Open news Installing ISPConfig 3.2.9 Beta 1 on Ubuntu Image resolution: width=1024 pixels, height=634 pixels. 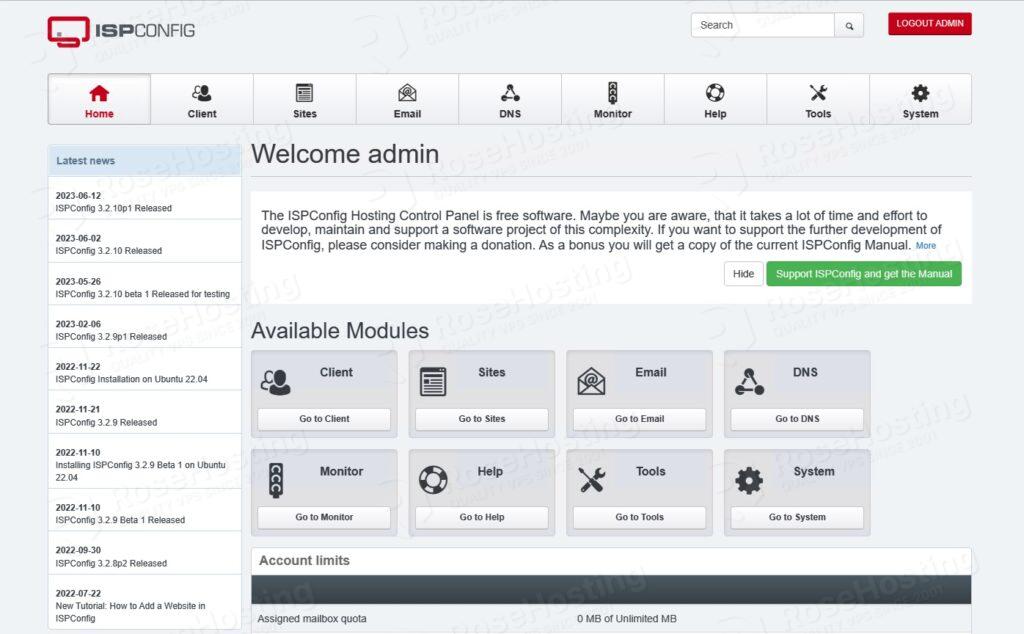click(140, 471)
